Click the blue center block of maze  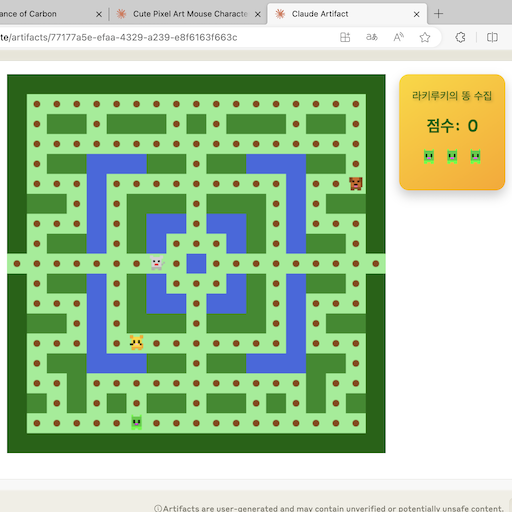(x=196, y=264)
